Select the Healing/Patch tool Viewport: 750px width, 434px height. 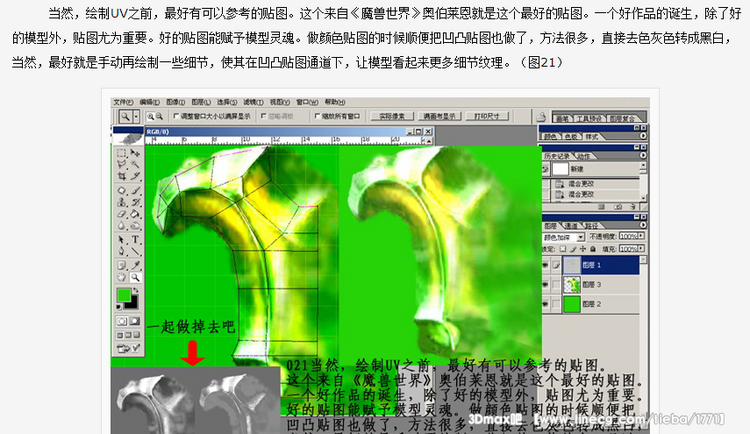pos(121,190)
